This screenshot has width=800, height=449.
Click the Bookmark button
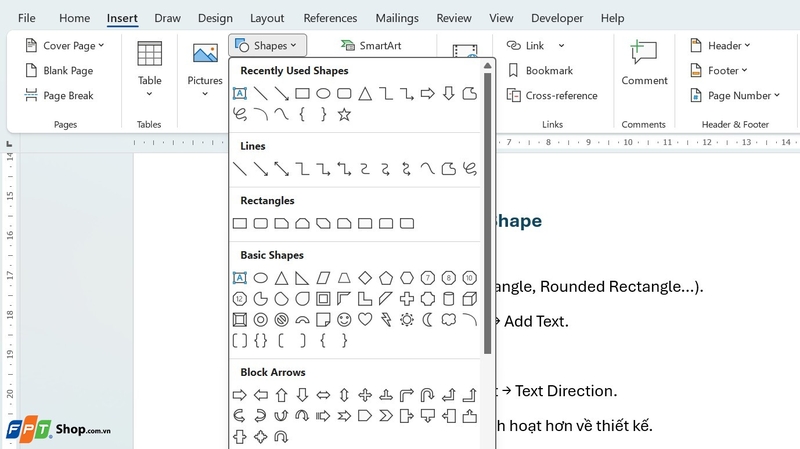click(541, 70)
